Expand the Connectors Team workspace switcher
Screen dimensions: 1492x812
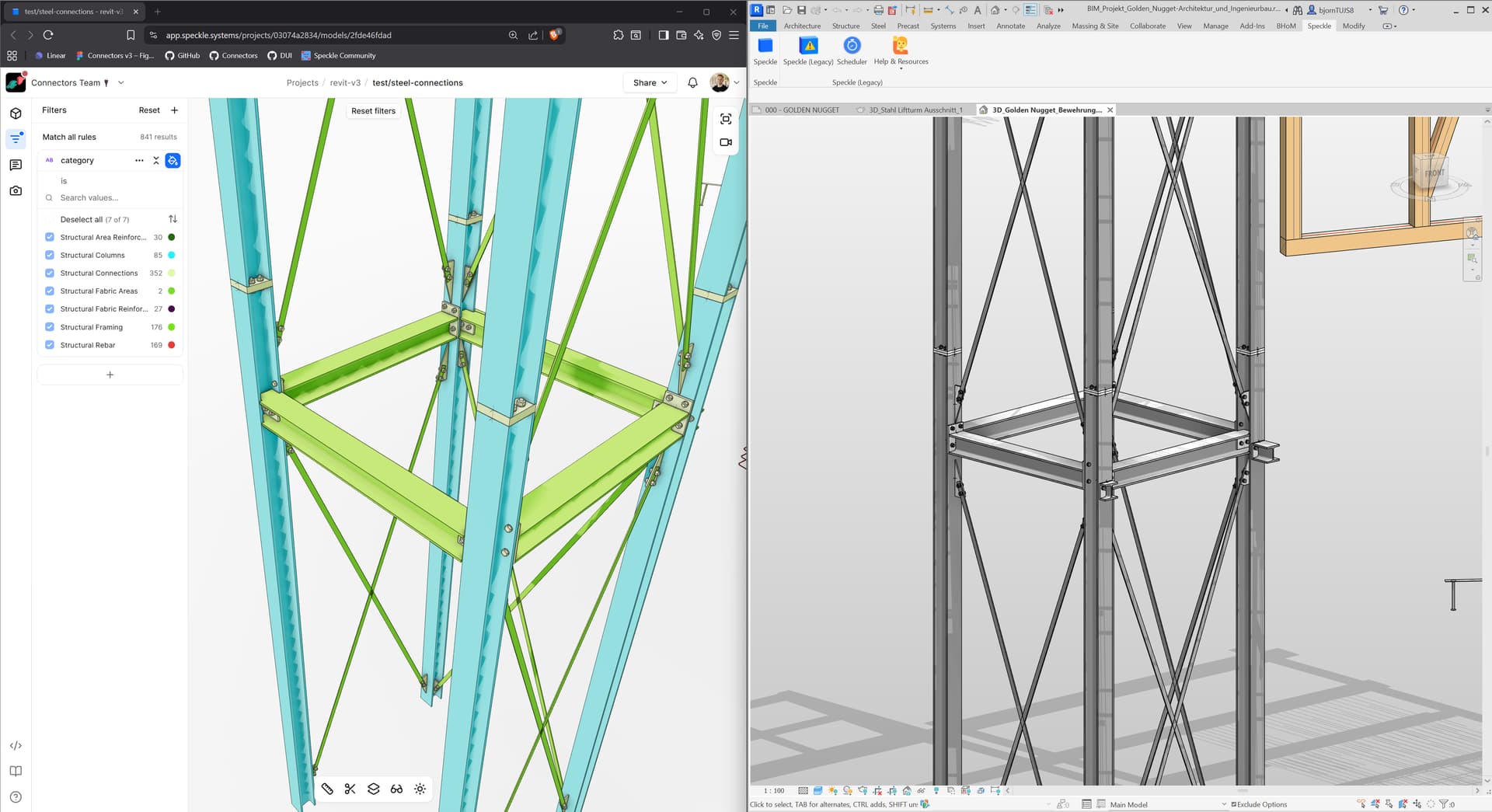[120, 82]
